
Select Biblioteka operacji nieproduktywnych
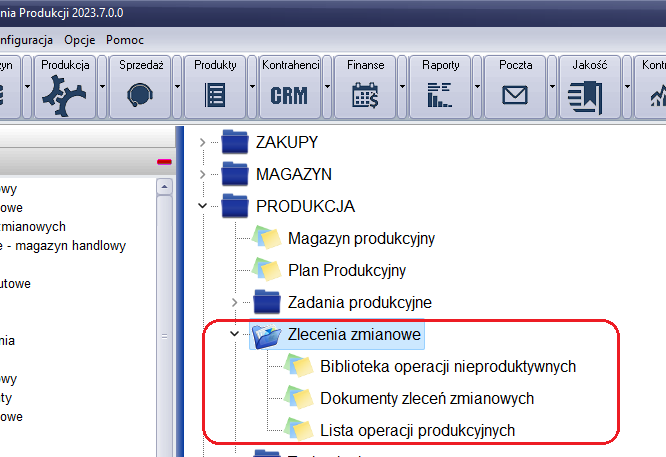pos(447,367)
